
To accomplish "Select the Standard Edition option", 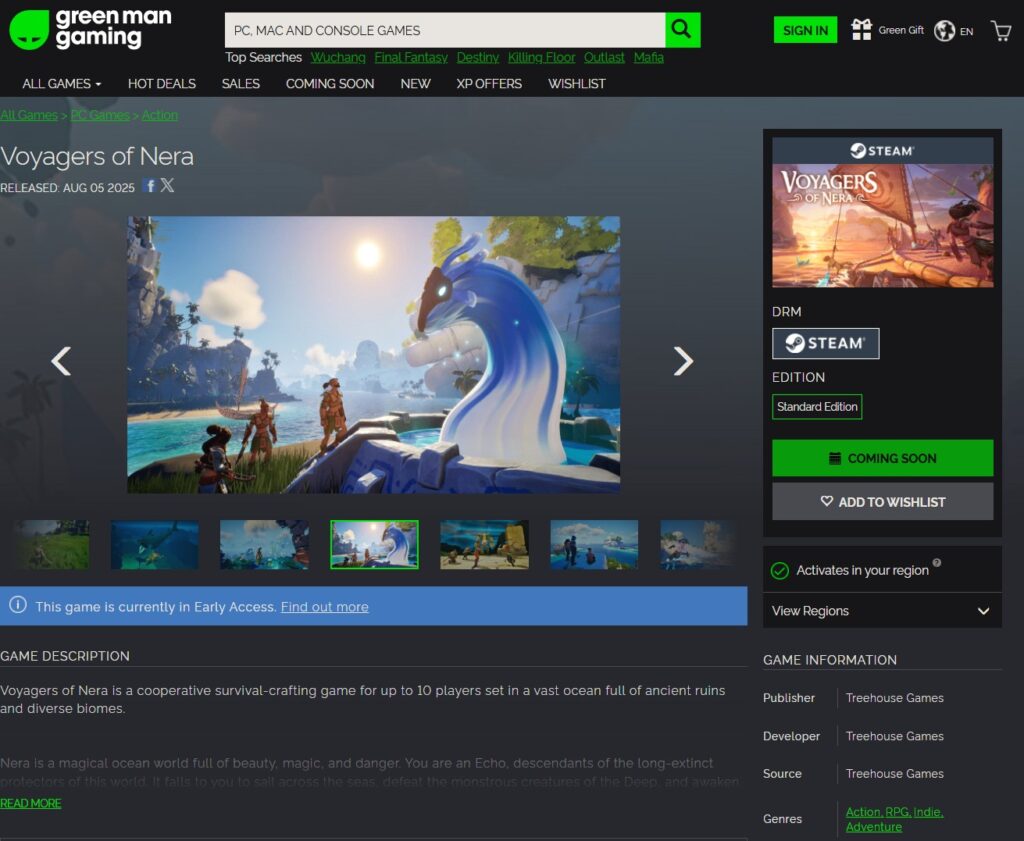I will point(817,407).
